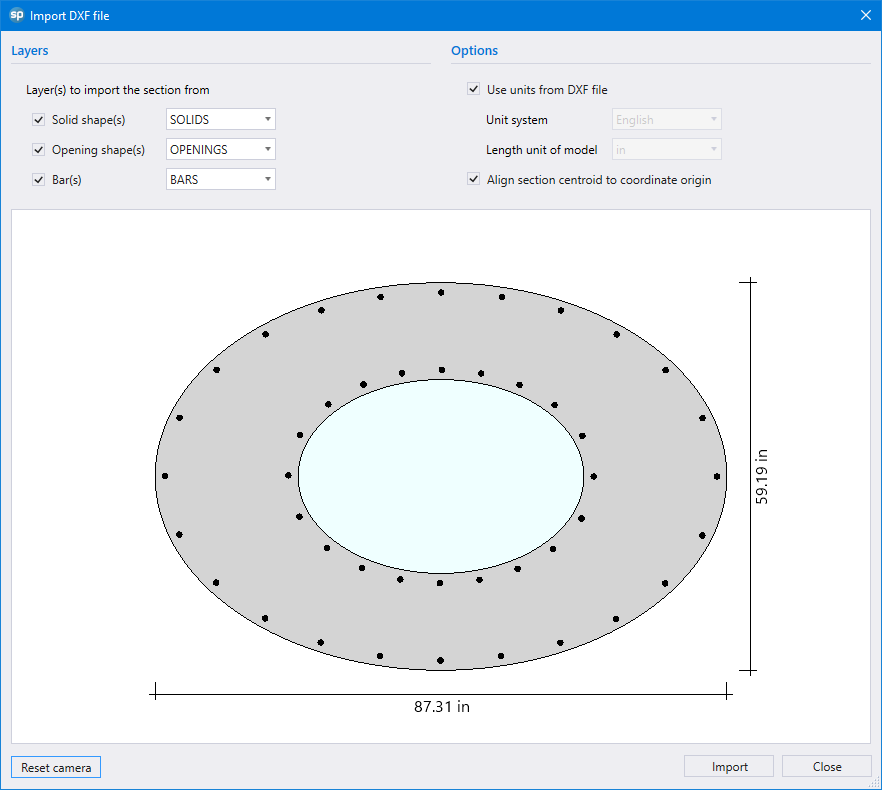The image size is (882, 790).
Task: Expand the OPENINGS layer dropdown
Action: [220, 150]
